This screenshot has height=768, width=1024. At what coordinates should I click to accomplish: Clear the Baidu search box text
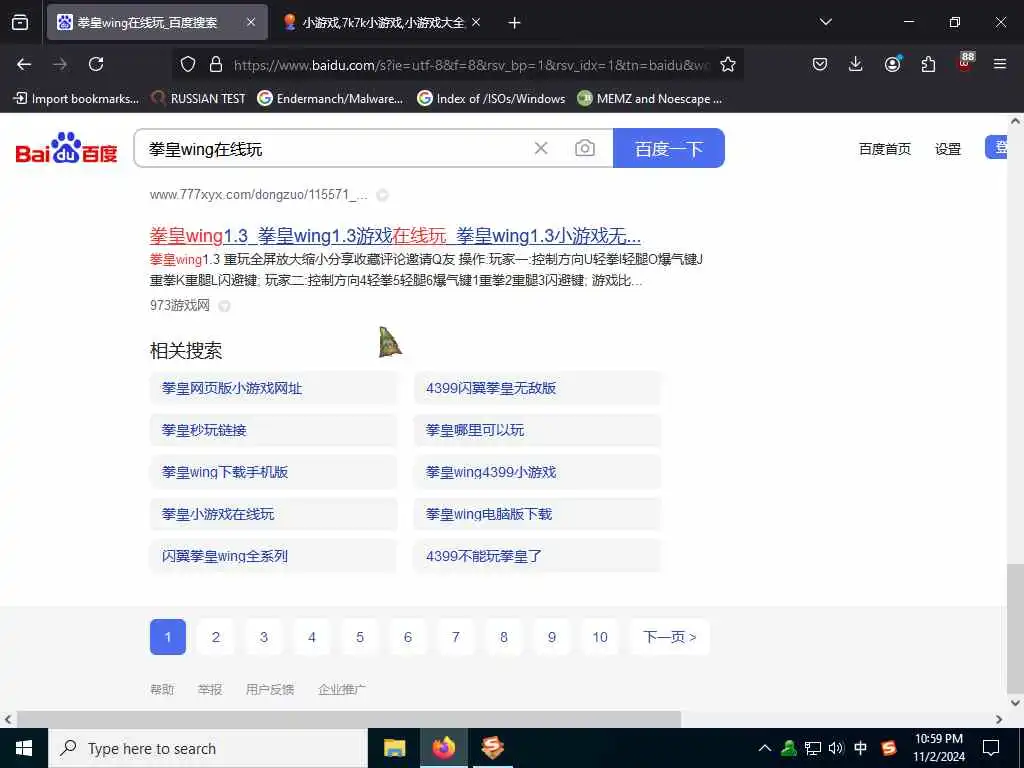coord(541,148)
